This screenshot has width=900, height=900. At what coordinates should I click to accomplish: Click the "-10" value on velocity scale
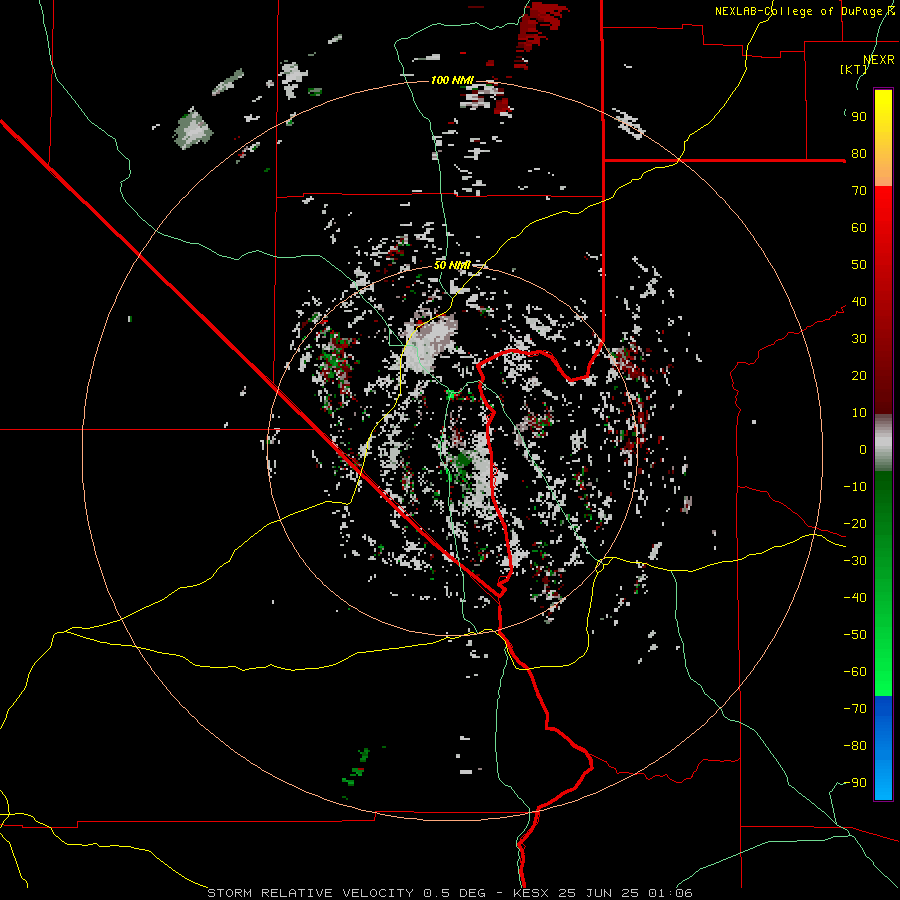(855, 487)
